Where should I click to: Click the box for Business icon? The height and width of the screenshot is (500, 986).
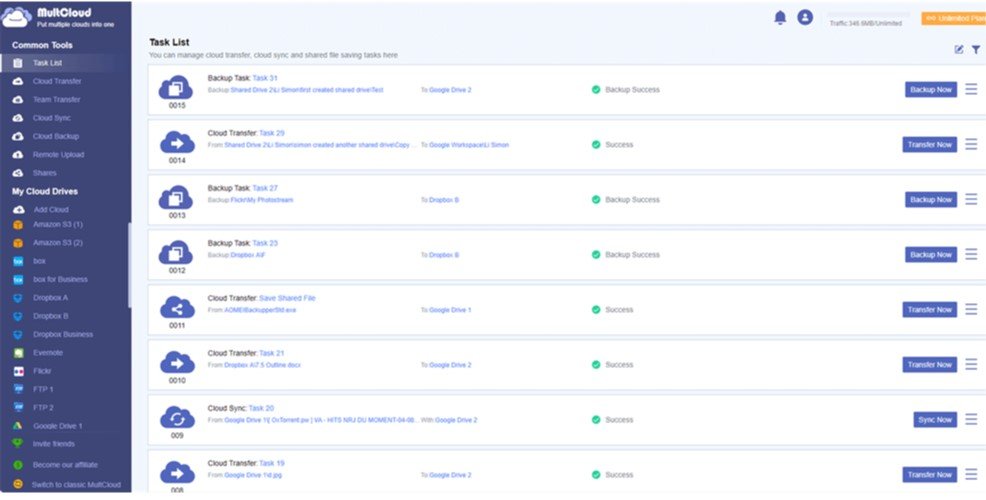point(18,279)
